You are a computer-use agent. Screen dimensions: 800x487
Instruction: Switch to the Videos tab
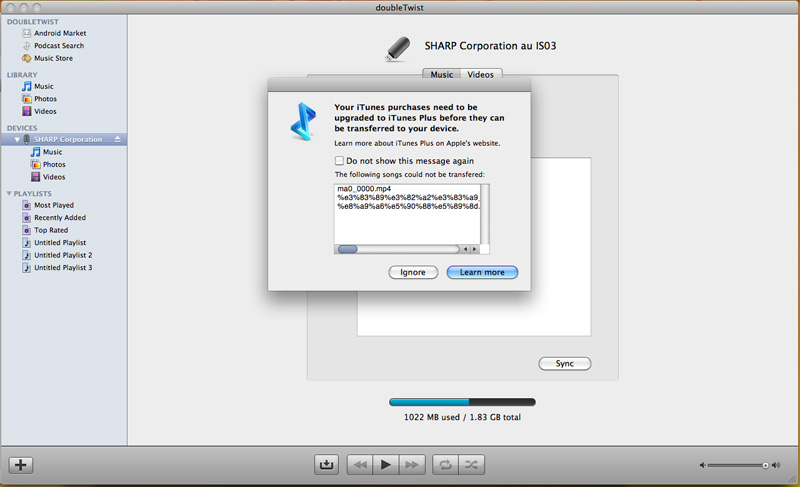click(481, 74)
